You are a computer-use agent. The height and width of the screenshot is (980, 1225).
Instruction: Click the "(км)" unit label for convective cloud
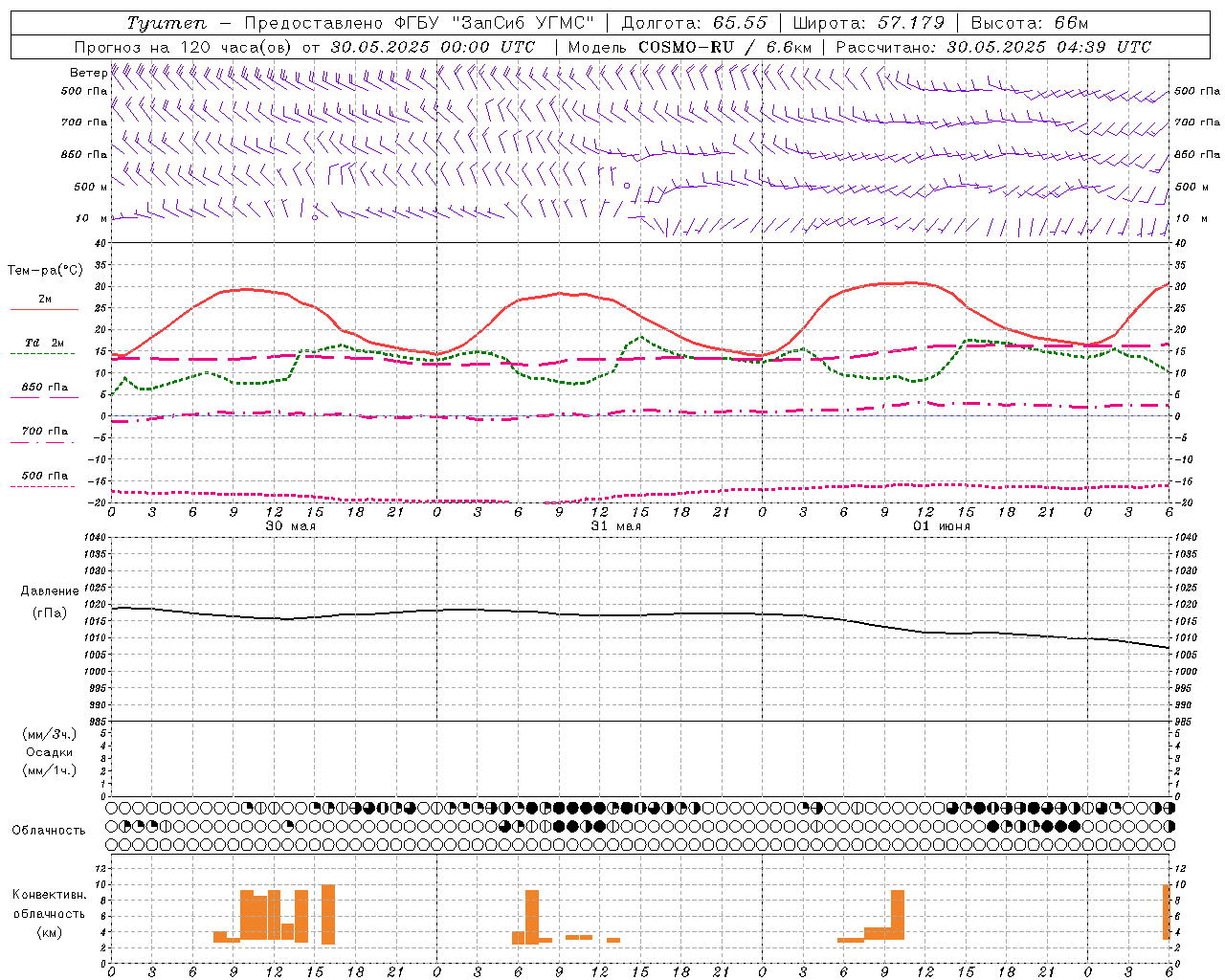pos(50,932)
